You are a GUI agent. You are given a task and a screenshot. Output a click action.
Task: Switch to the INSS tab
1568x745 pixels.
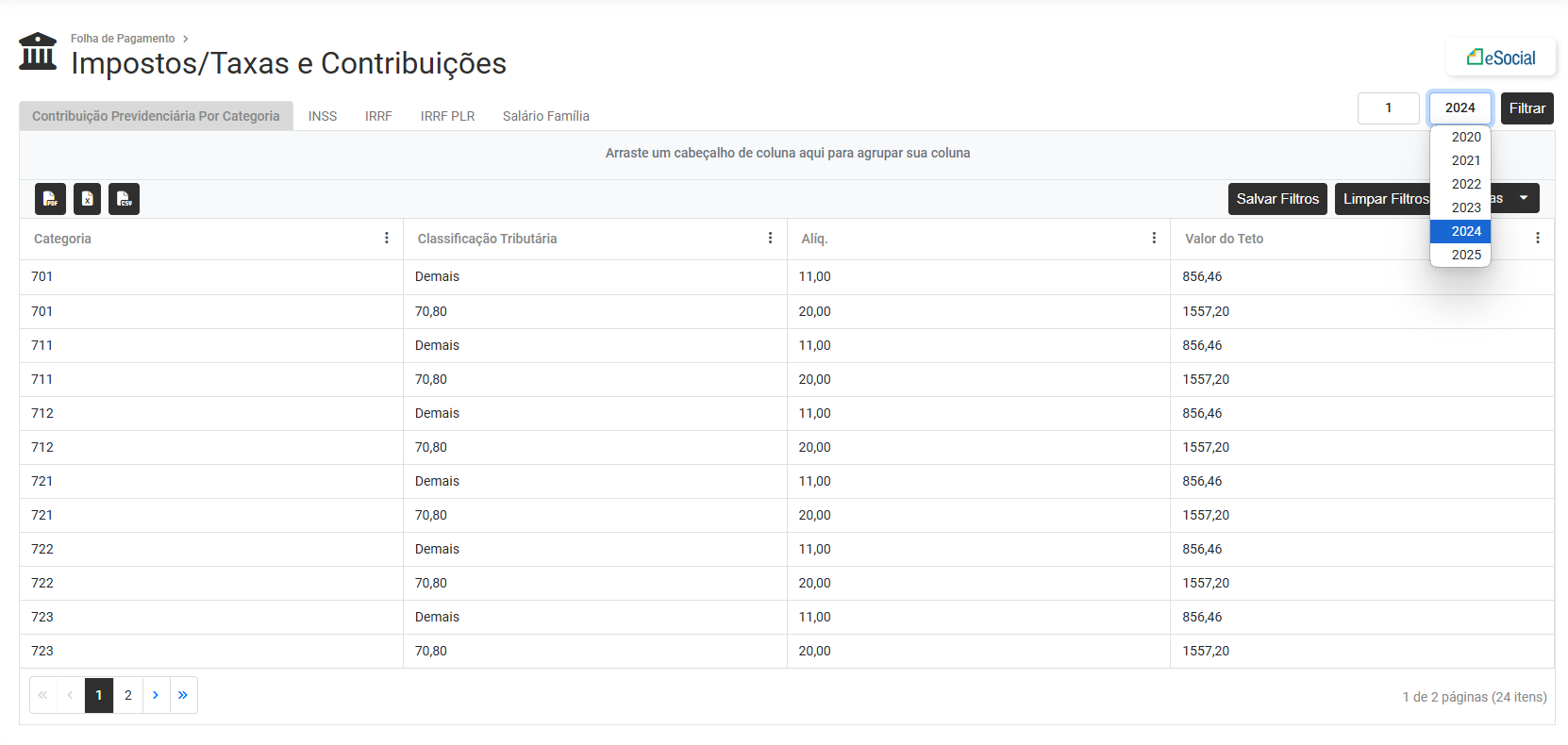[323, 116]
